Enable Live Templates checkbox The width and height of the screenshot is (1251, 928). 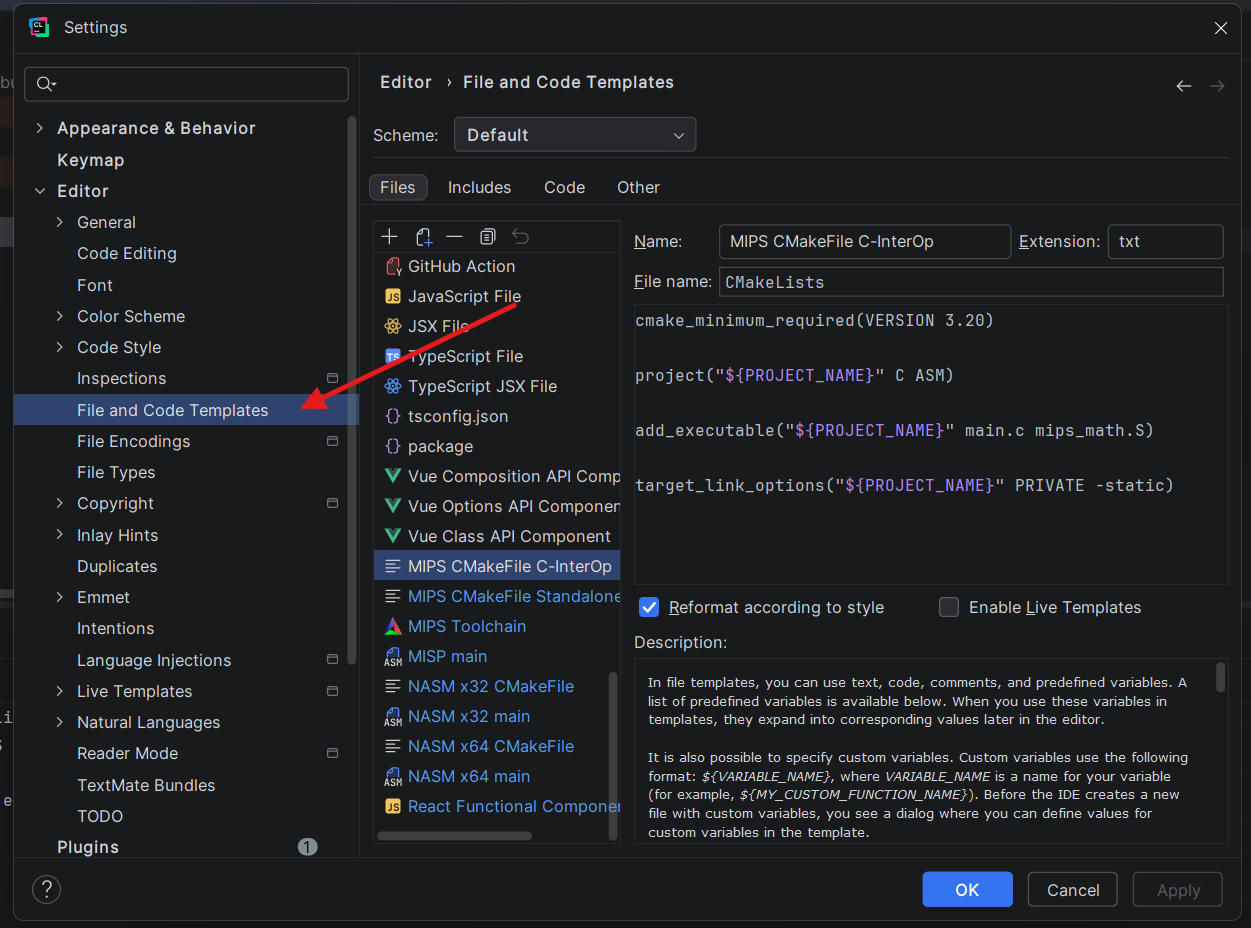[949, 607]
